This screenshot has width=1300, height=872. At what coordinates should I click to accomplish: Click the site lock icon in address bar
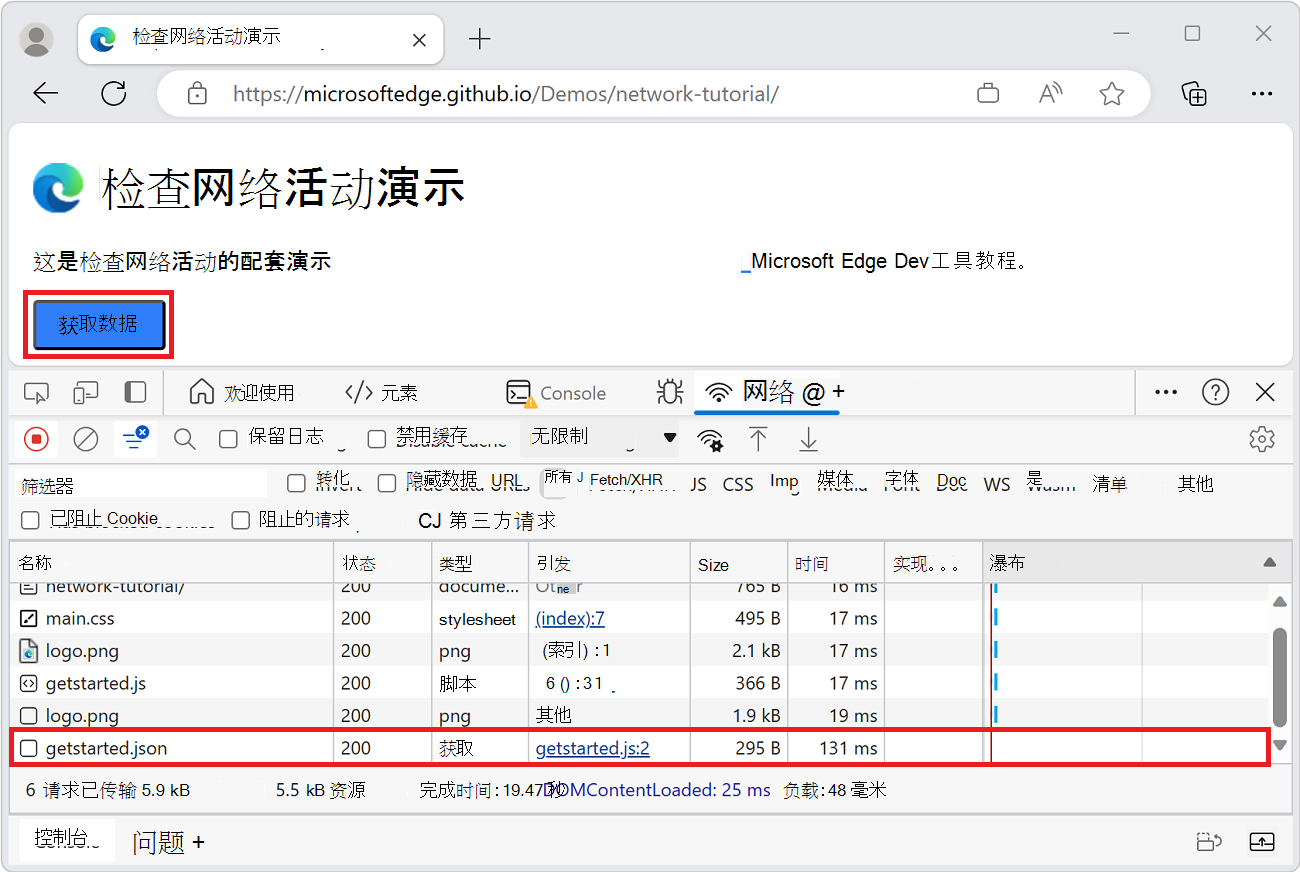pyautogui.click(x=197, y=94)
